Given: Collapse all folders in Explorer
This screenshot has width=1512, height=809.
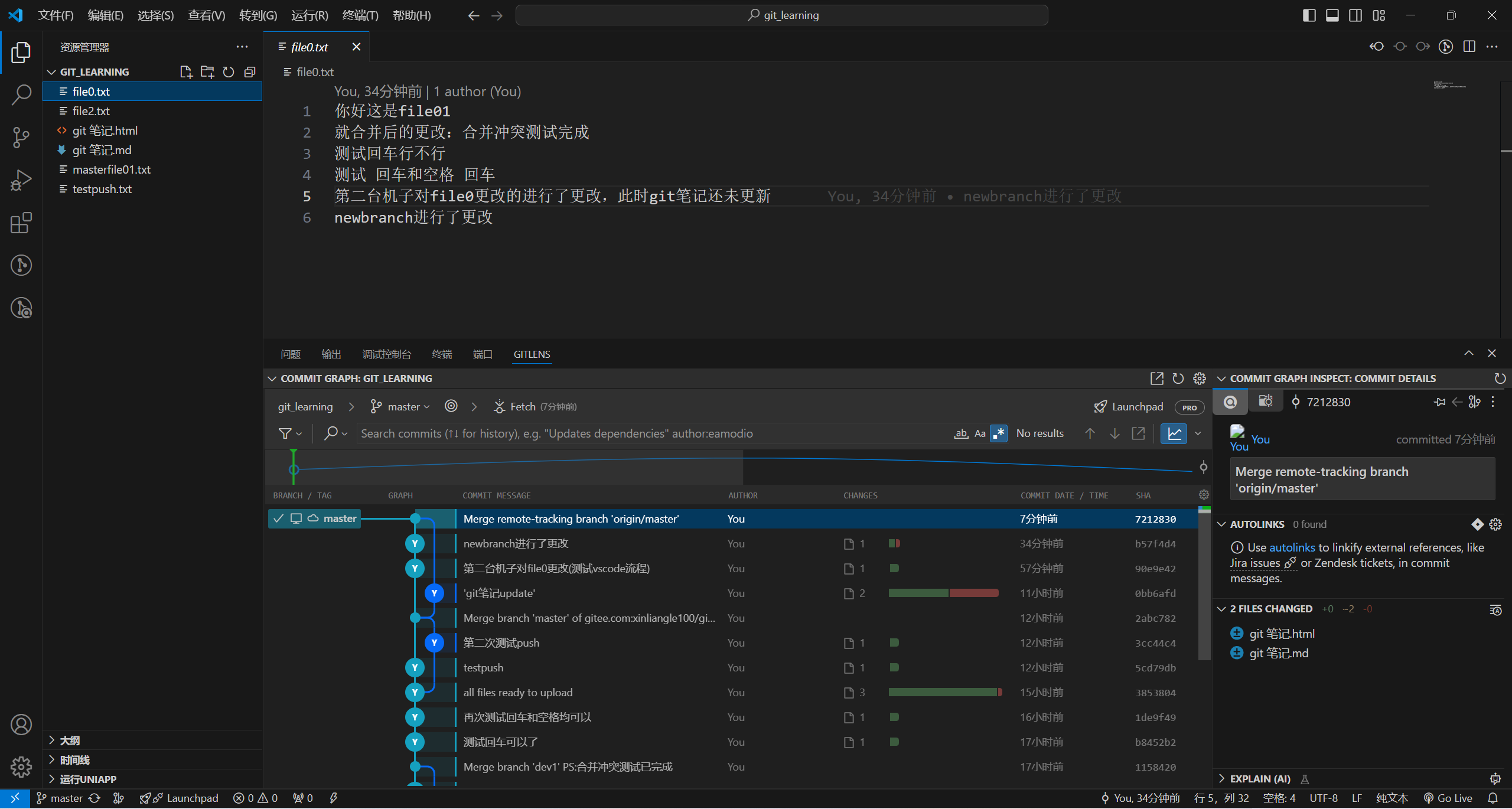Looking at the screenshot, I should 250,72.
